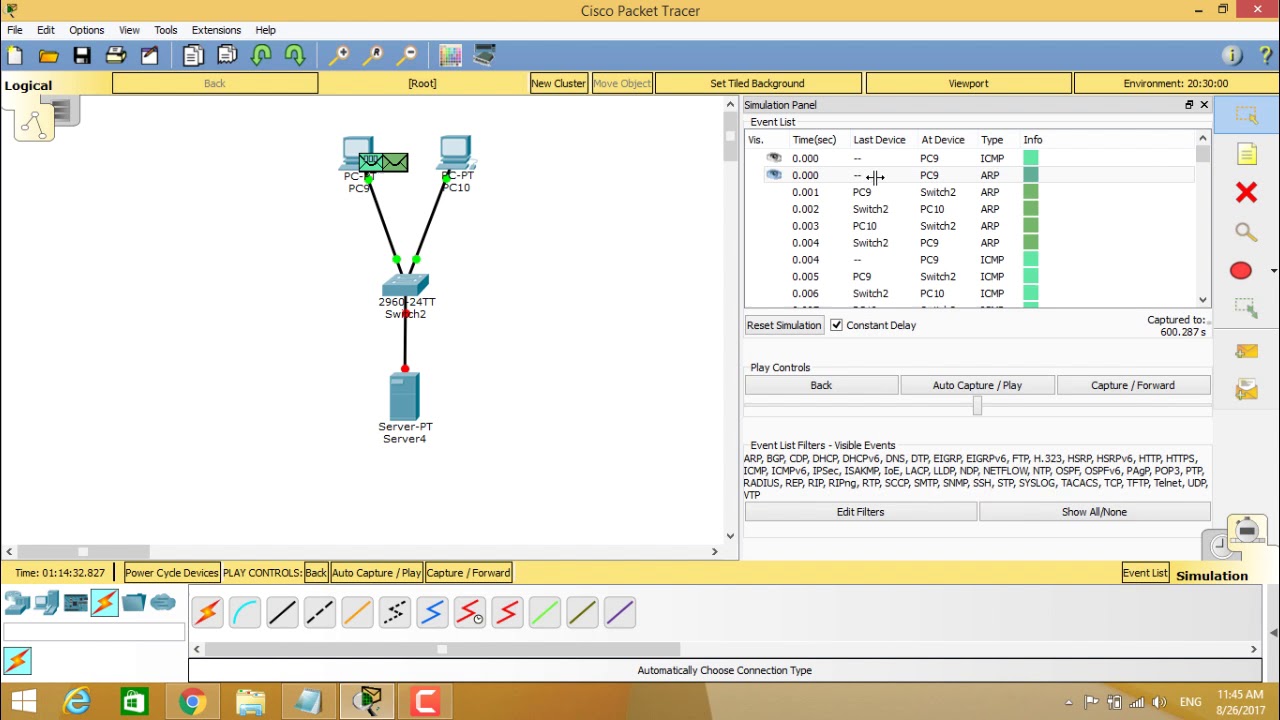
Task: Select the solid black straight-through cable
Action: pos(282,612)
